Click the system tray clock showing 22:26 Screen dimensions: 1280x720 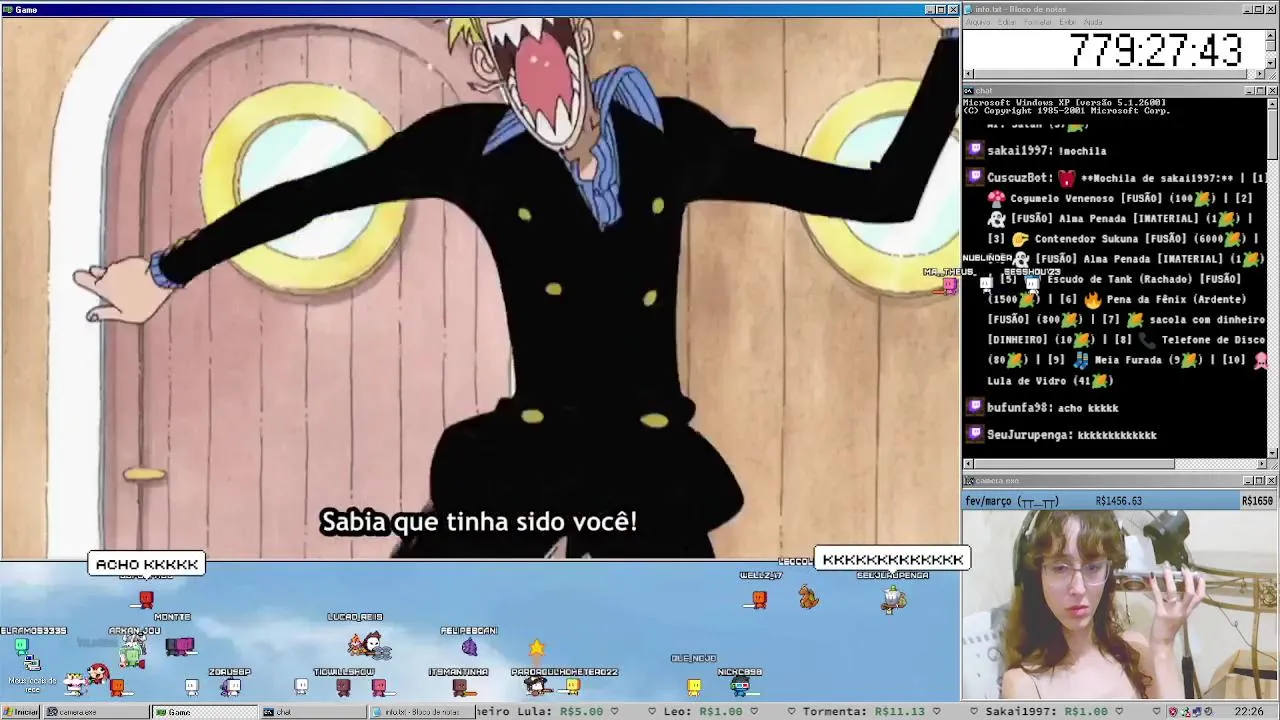tap(1249, 712)
